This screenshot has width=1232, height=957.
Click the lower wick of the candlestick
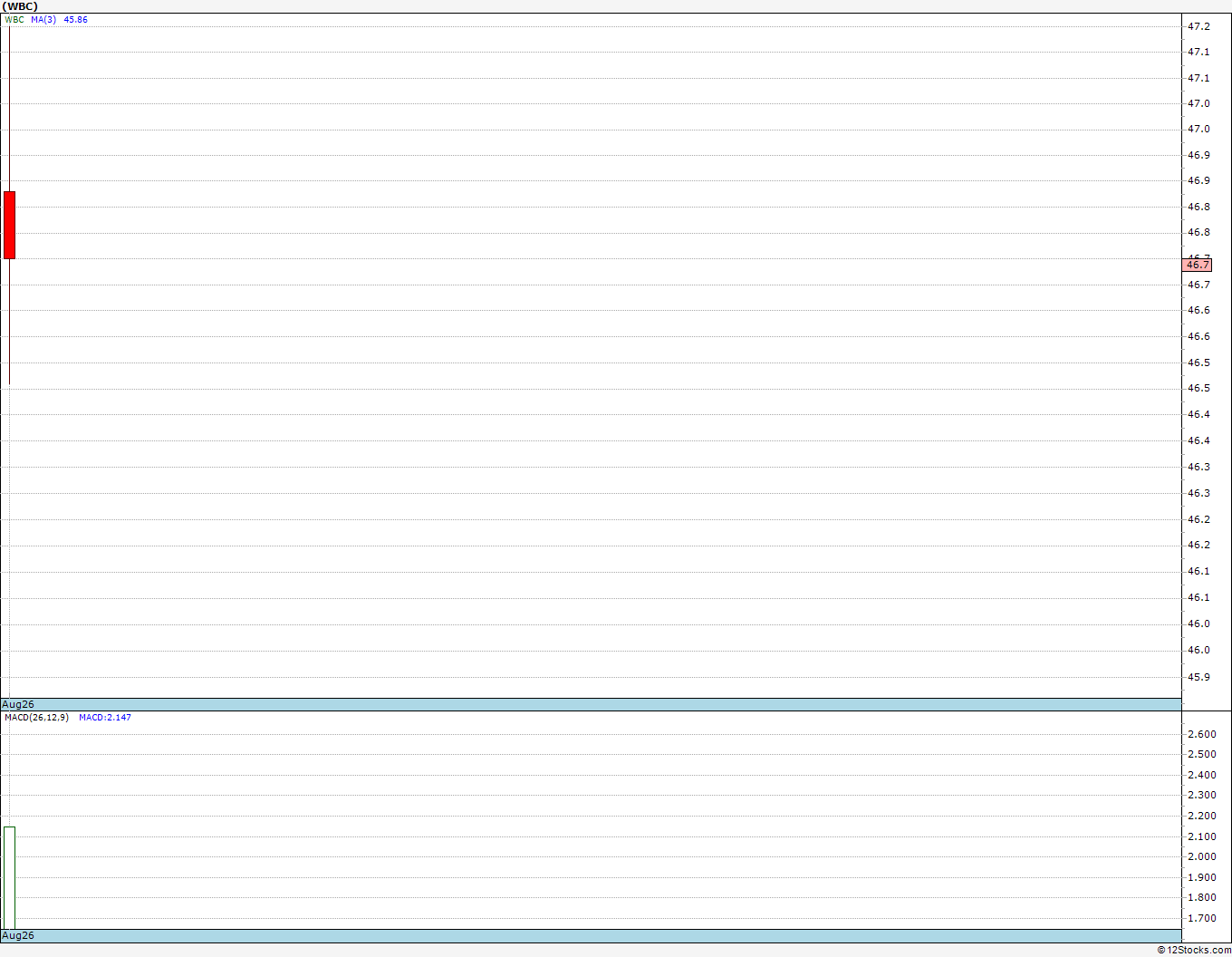click(x=9, y=322)
